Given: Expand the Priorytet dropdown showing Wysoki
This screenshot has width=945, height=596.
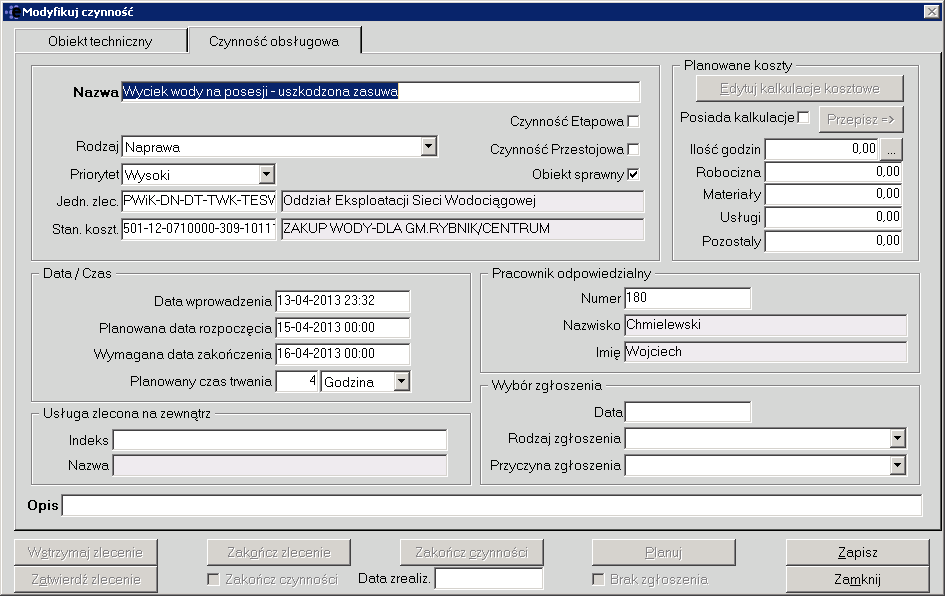Looking at the screenshot, I should [266, 175].
